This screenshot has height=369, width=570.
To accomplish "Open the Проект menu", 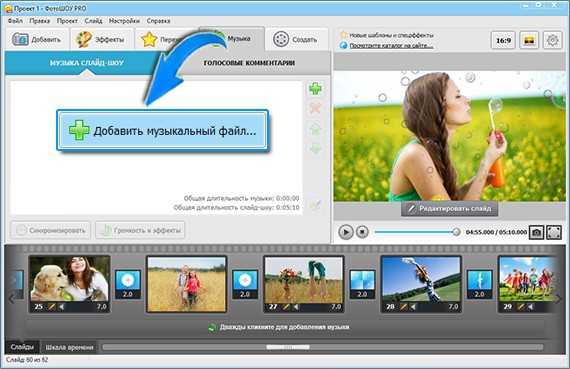I will (67, 21).
